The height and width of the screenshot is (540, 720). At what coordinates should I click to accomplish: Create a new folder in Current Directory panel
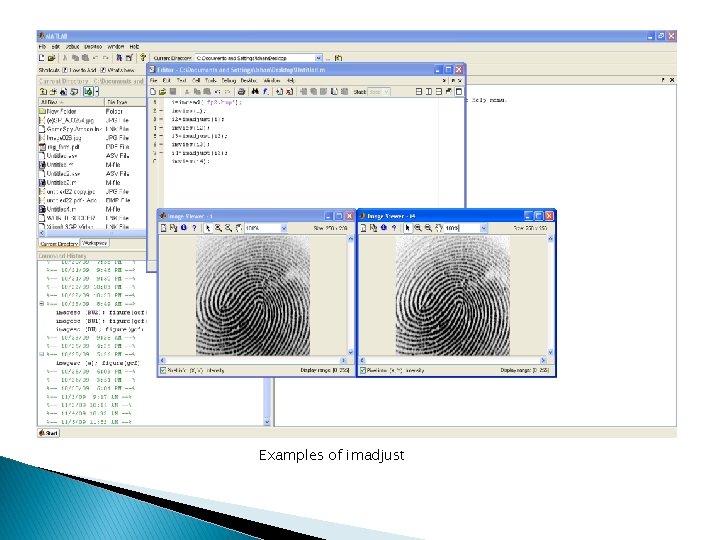click(53, 92)
